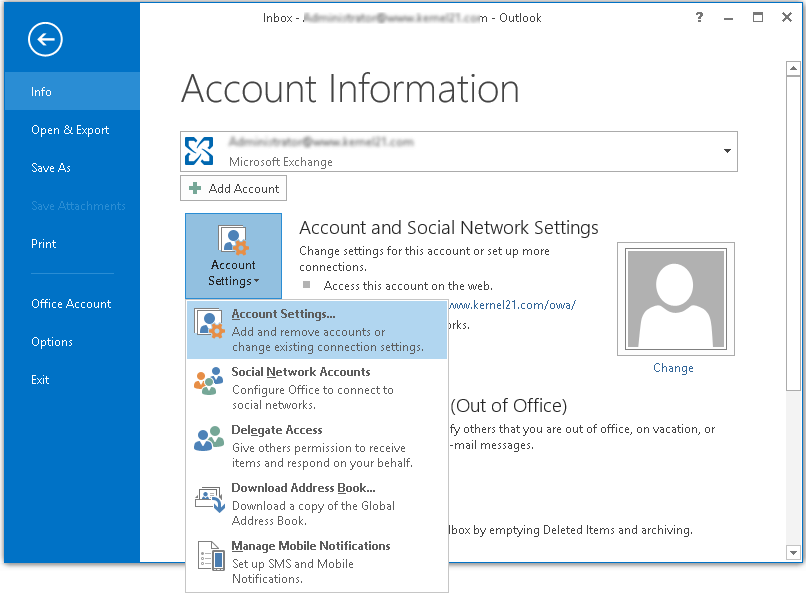The height and width of the screenshot is (600, 806).
Task: Click the Account Settings gear-person menu icon
Action: click(209, 323)
